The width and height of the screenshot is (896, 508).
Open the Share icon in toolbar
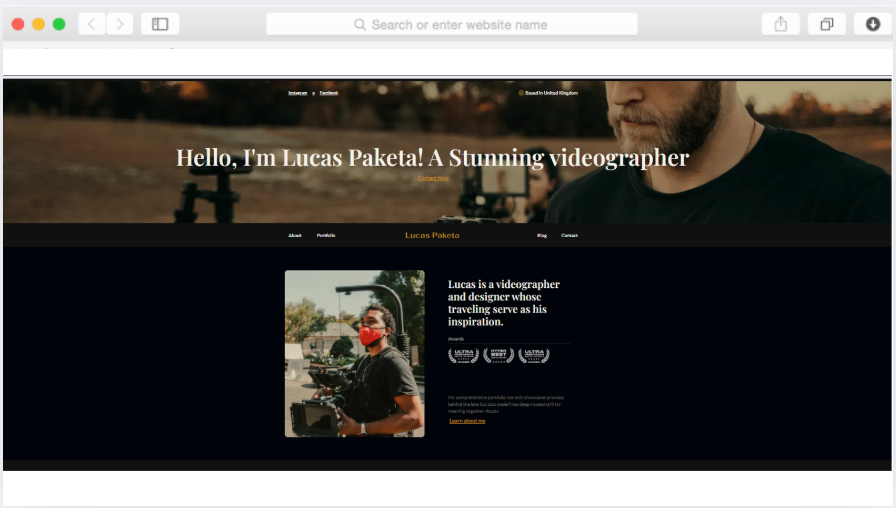[781, 24]
